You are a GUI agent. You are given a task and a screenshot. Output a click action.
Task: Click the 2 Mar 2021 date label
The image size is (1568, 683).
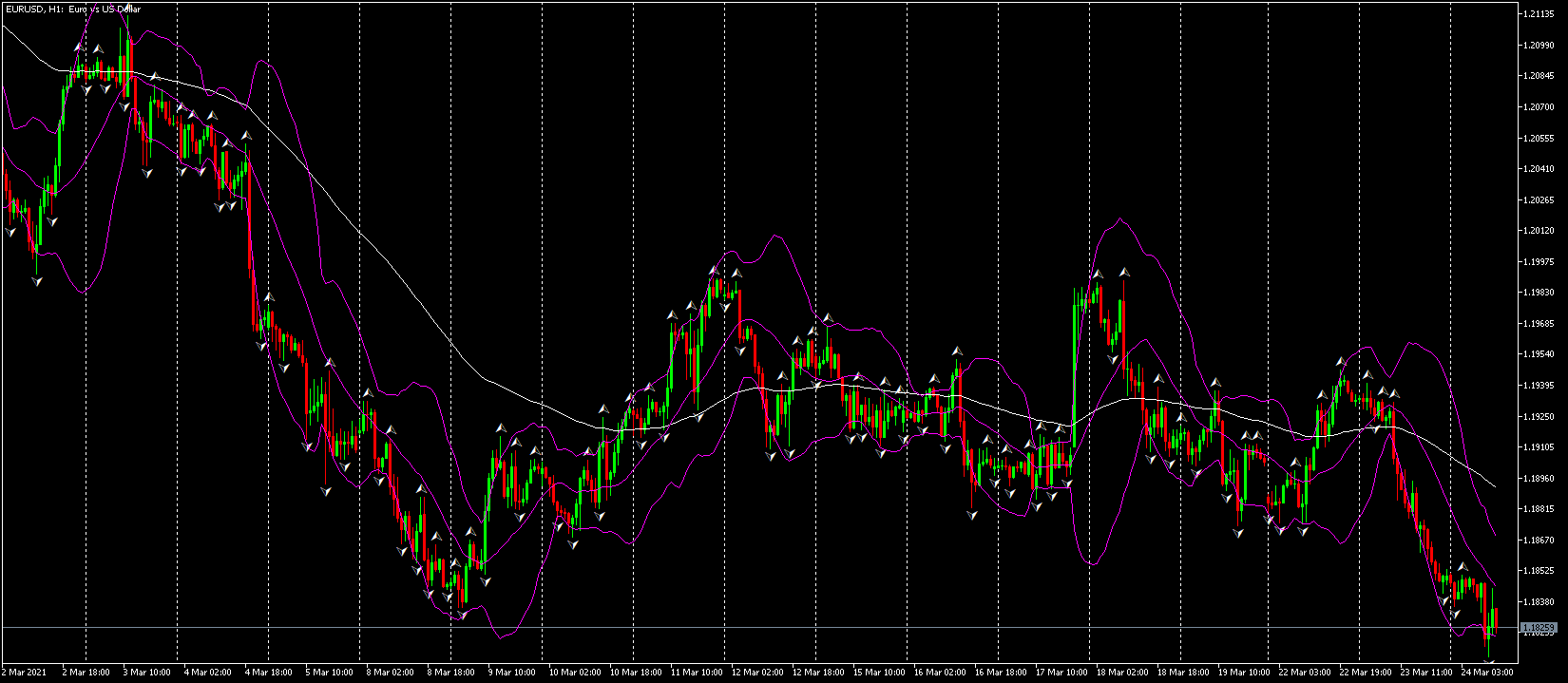coord(22,673)
